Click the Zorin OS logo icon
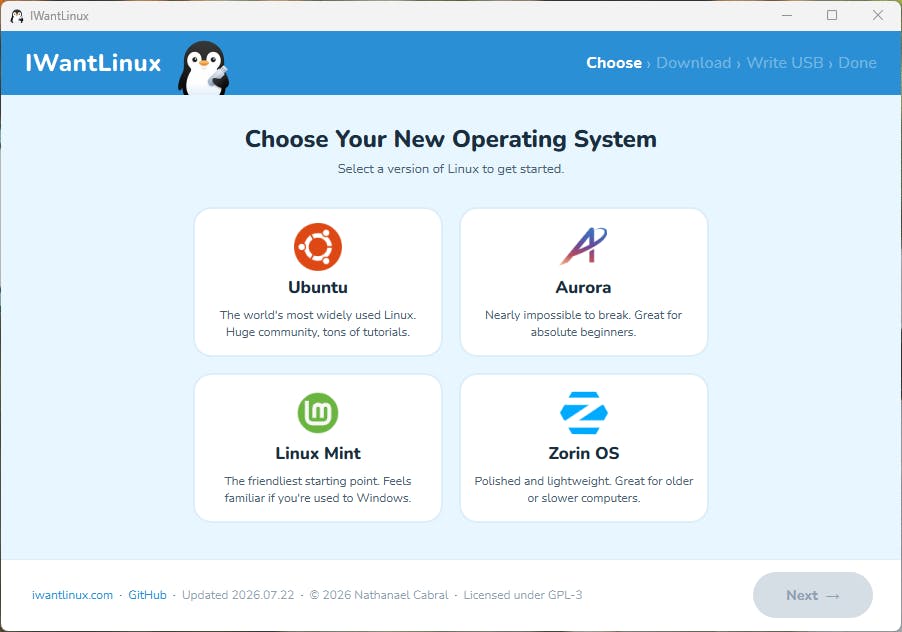 click(x=583, y=412)
